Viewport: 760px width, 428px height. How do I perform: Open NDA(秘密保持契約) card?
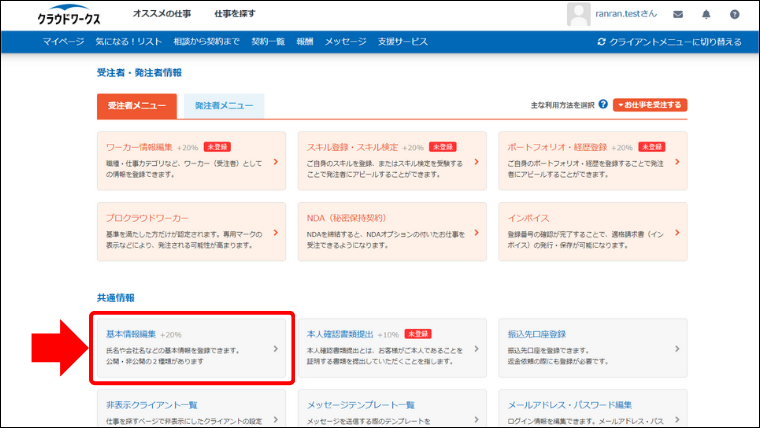[x=349, y=216]
